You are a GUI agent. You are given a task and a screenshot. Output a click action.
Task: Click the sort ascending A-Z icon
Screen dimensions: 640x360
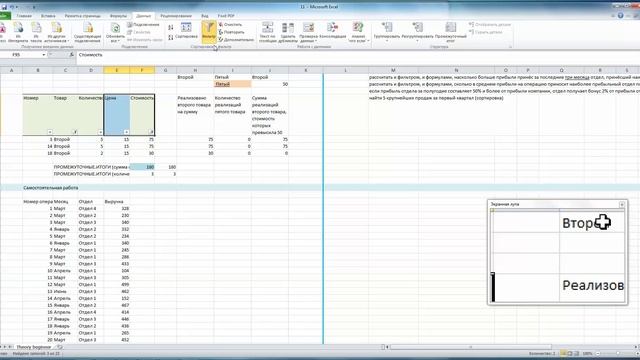(171, 27)
